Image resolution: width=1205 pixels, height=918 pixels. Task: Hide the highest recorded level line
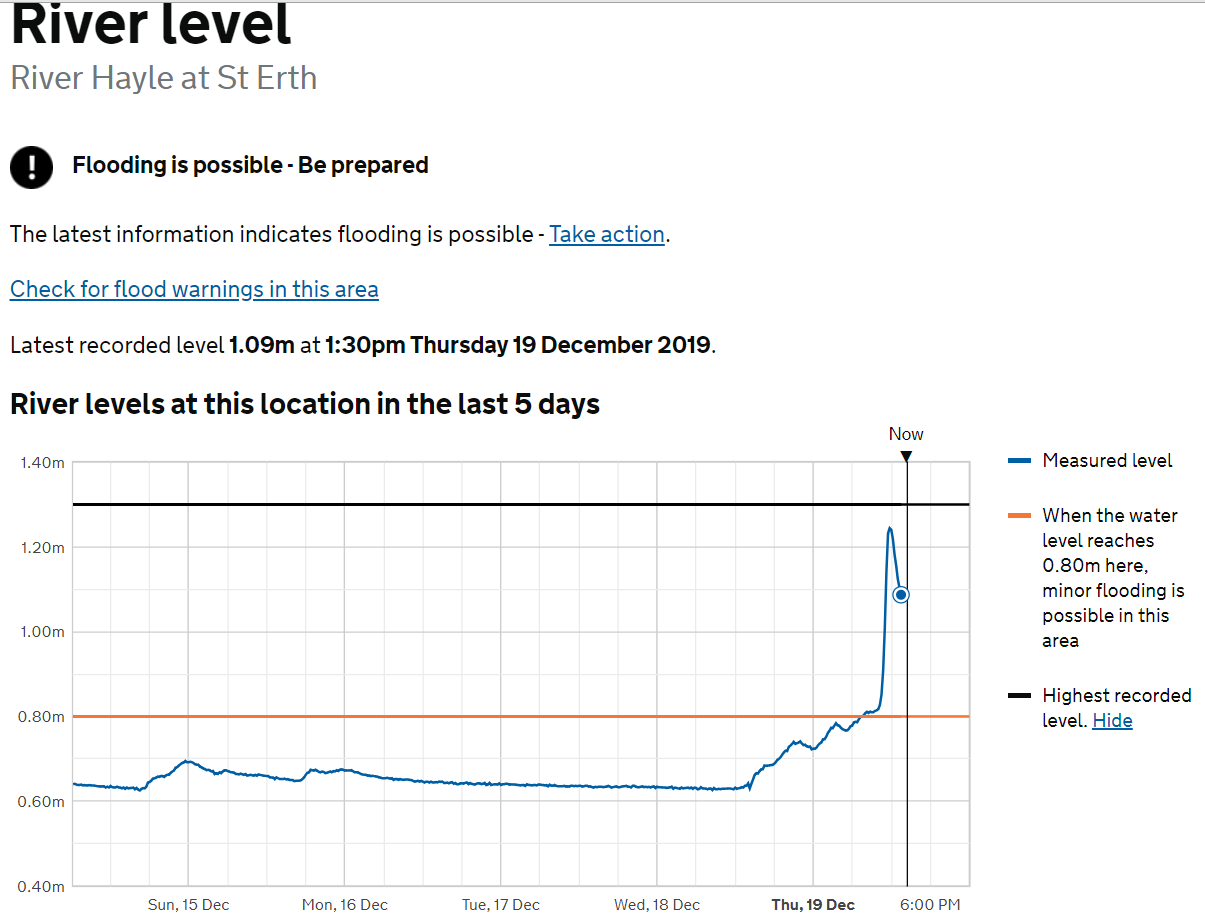tap(1112, 721)
